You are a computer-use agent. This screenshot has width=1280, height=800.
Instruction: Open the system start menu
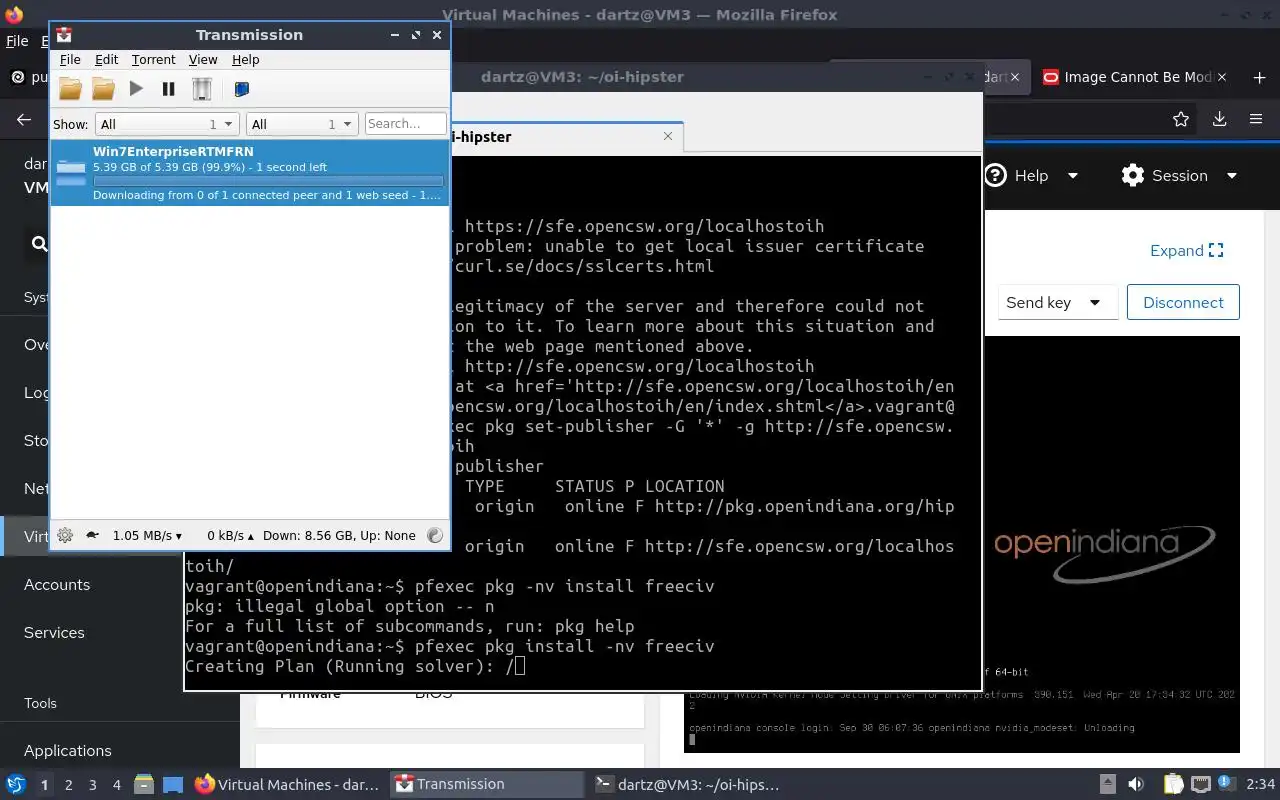15,785
